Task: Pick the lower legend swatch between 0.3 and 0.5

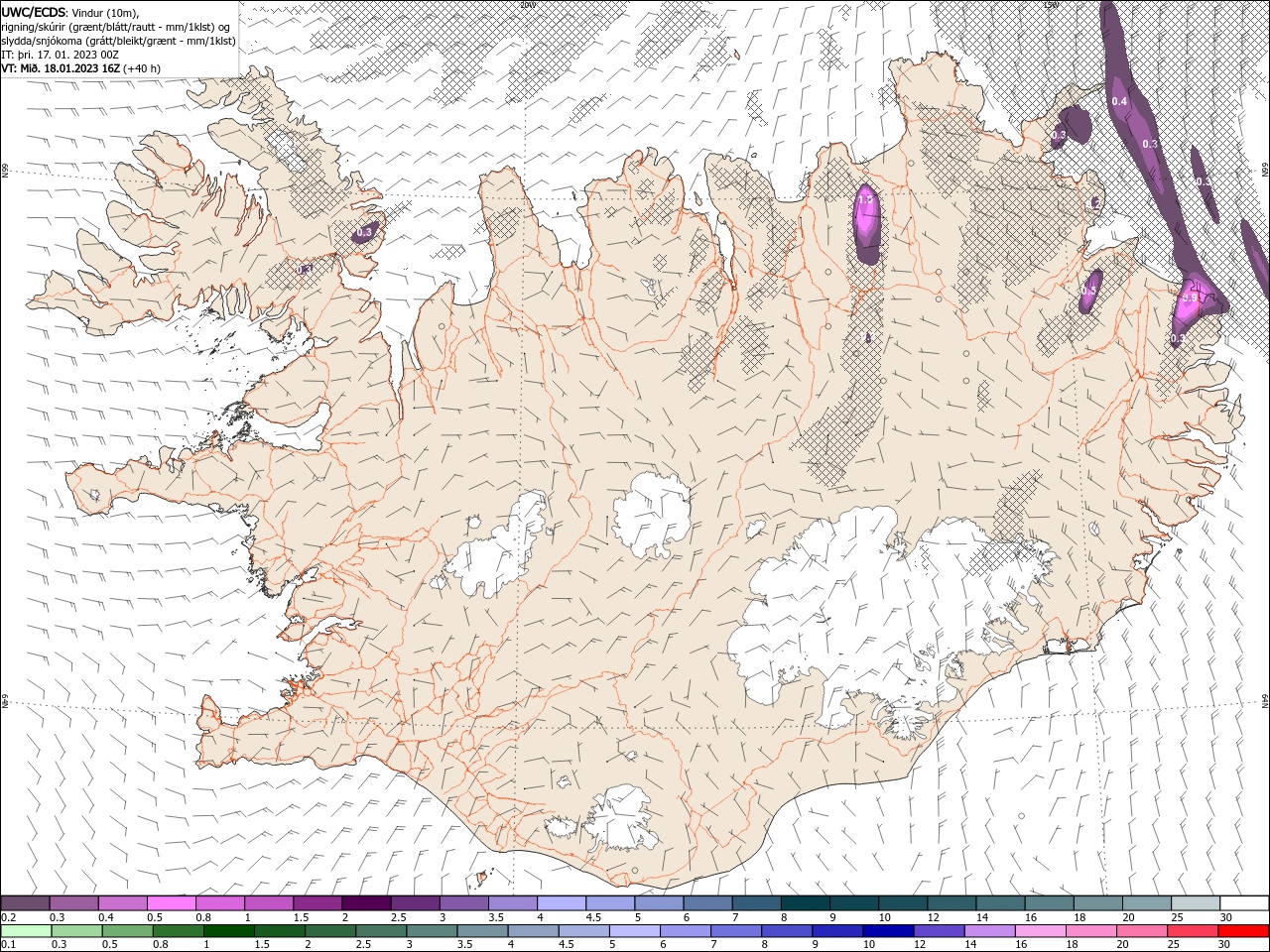Action: (x=77, y=931)
